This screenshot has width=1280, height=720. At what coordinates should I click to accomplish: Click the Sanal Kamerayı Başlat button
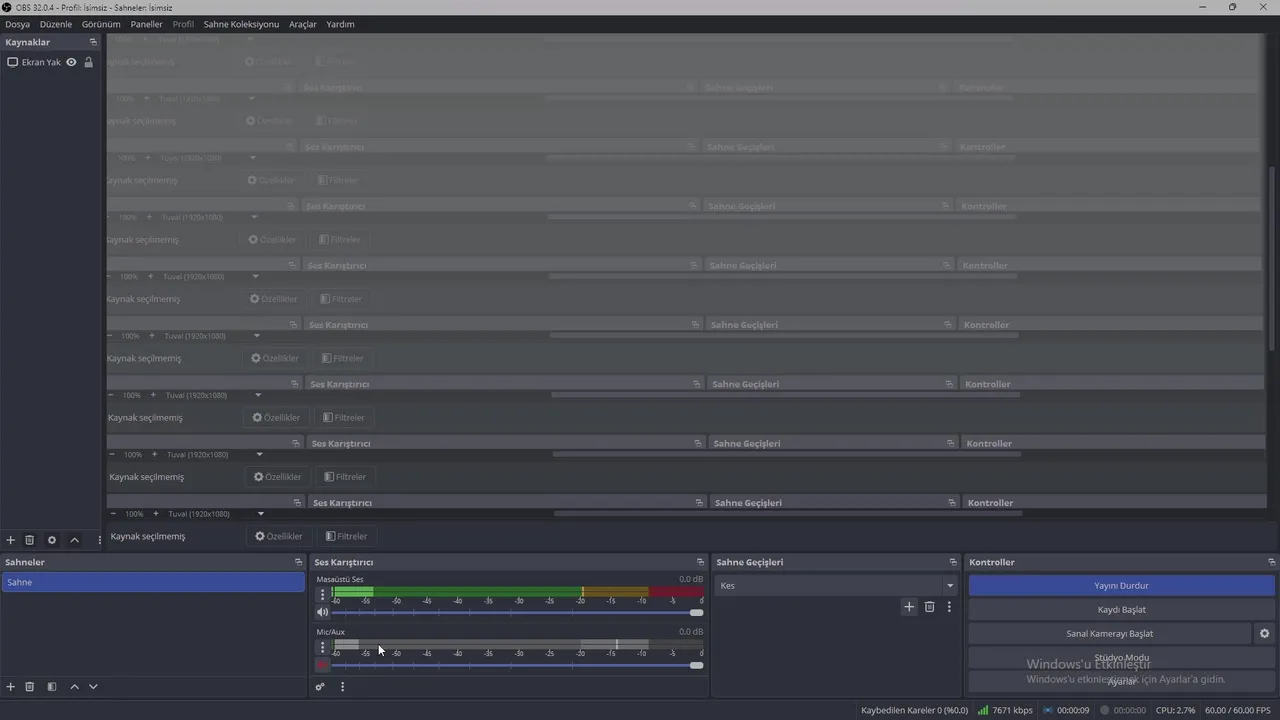coord(1110,634)
